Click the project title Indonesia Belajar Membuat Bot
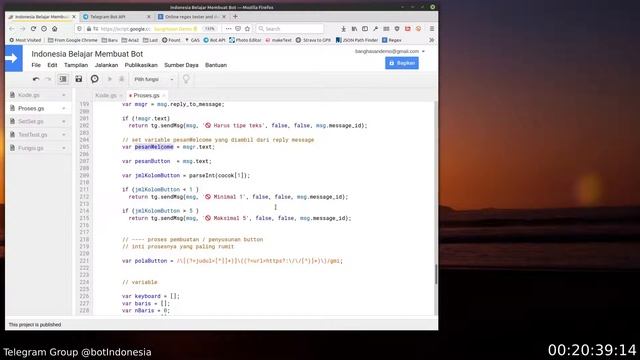This screenshot has height=360, width=640. click(x=87, y=54)
